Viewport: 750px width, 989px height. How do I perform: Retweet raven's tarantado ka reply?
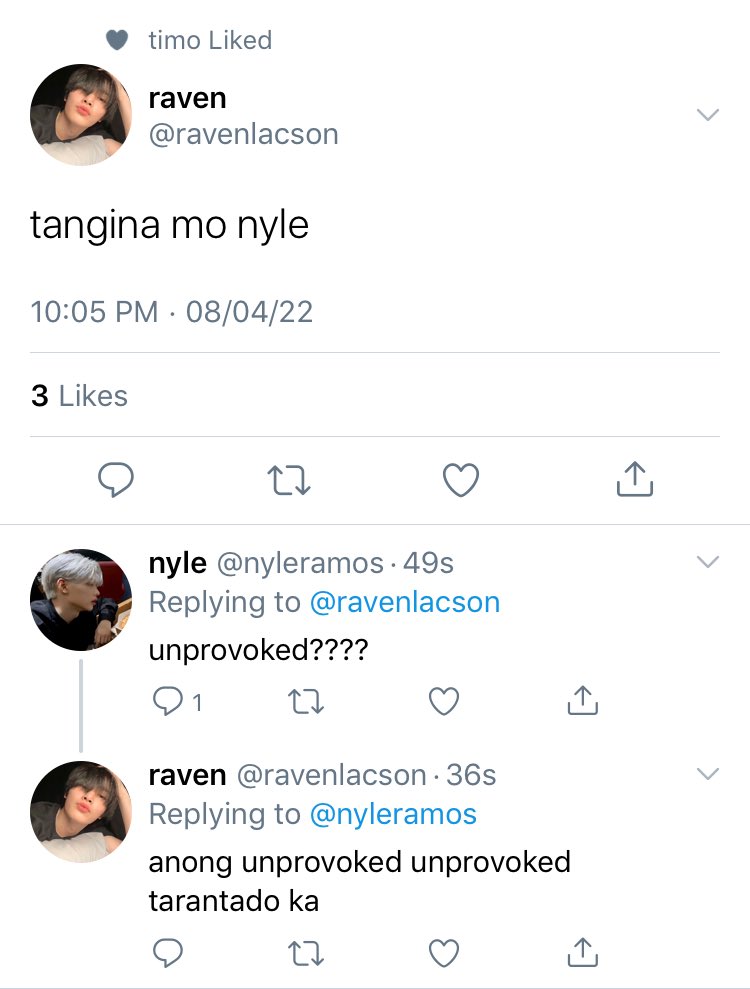[306, 953]
